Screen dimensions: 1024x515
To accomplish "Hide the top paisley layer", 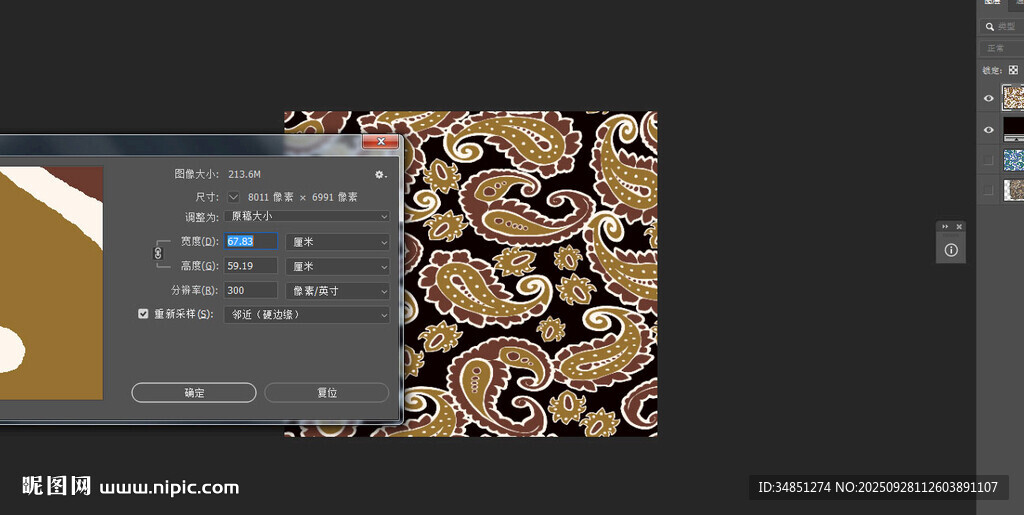I will coord(989,98).
